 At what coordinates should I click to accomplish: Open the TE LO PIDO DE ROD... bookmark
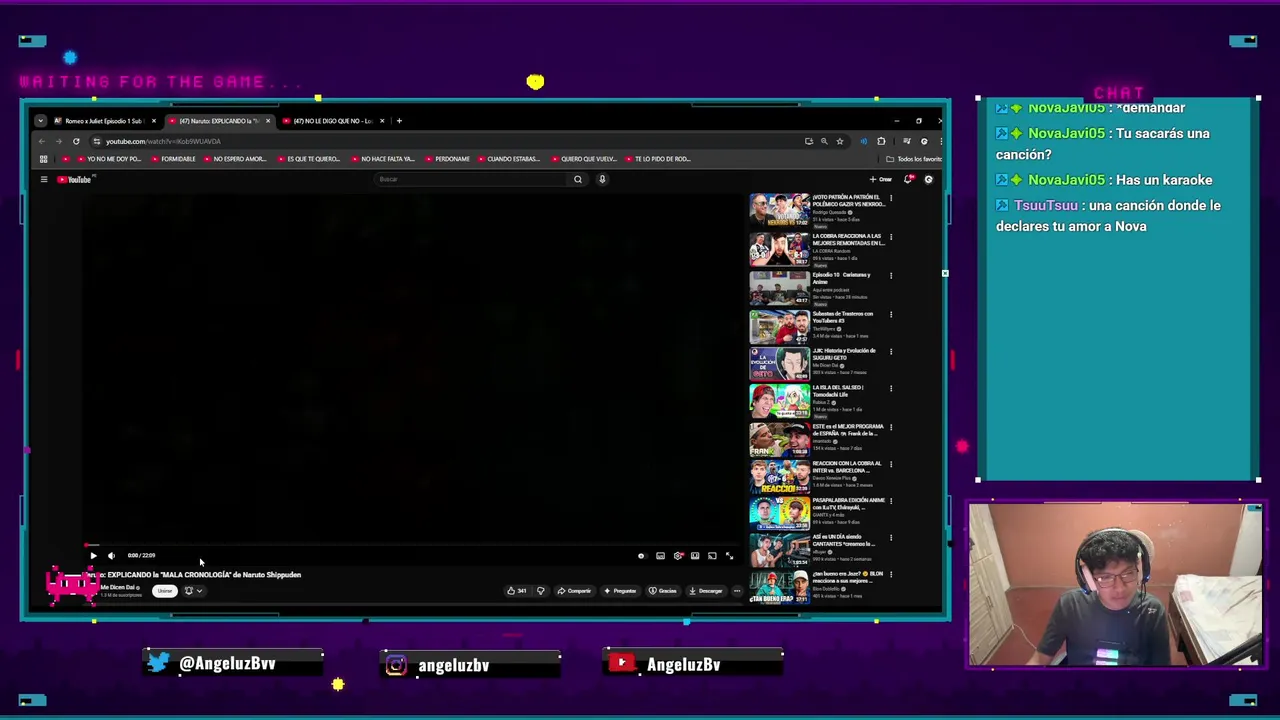[657, 159]
